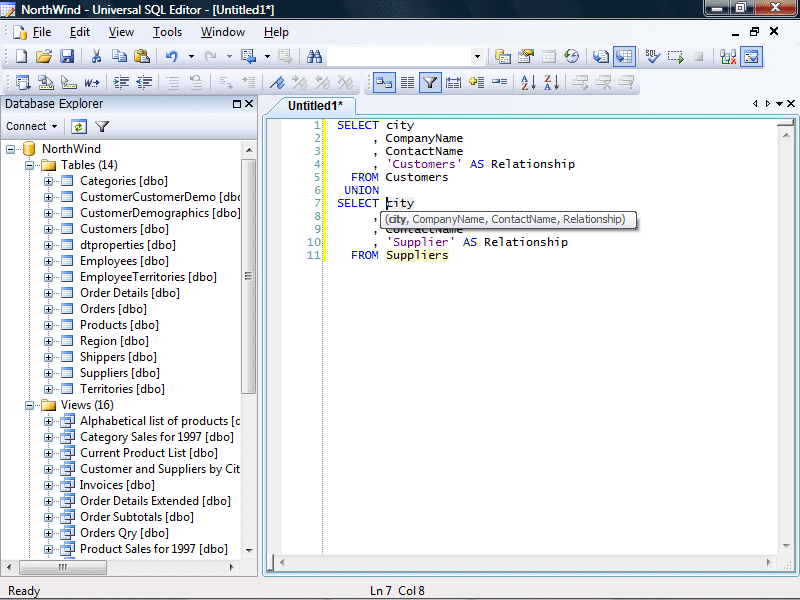Decrease line indent with the outdent icon
The width and height of the screenshot is (800, 600).
point(144,82)
